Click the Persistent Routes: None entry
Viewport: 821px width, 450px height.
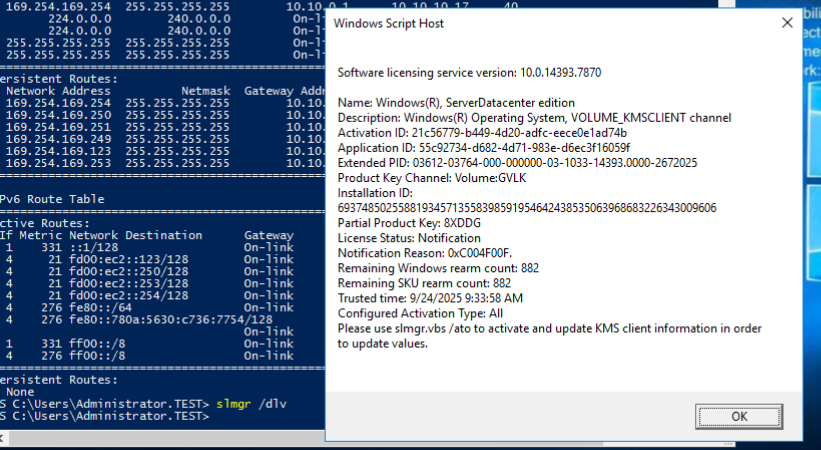coord(20,392)
